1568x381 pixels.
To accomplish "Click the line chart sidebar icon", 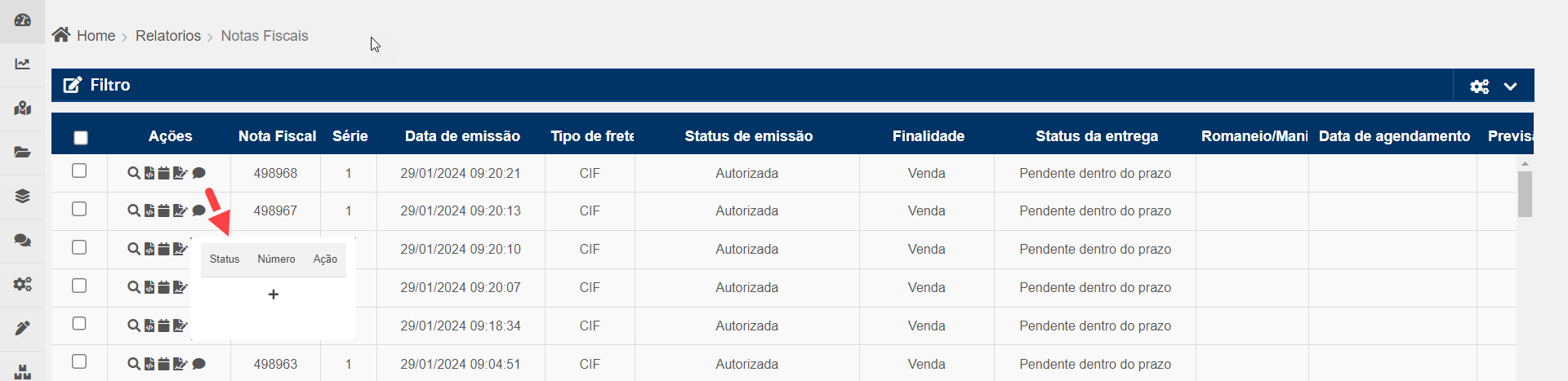I will point(22,64).
